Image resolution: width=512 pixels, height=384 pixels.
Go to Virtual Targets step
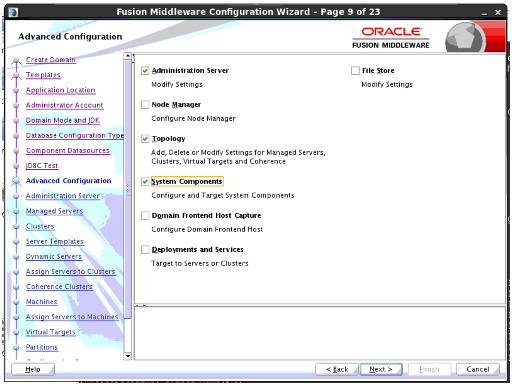pos(50,332)
